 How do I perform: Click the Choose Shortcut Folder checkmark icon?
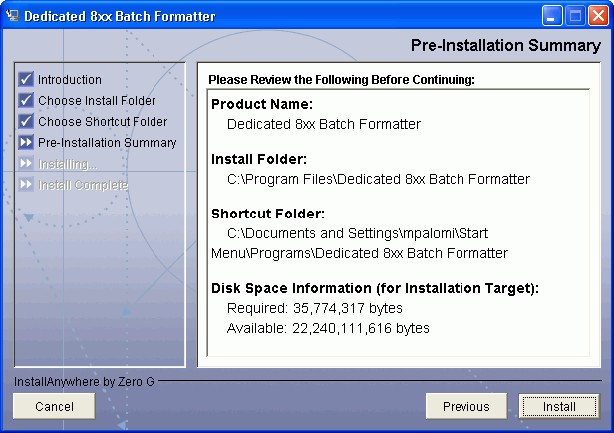[26, 121]
